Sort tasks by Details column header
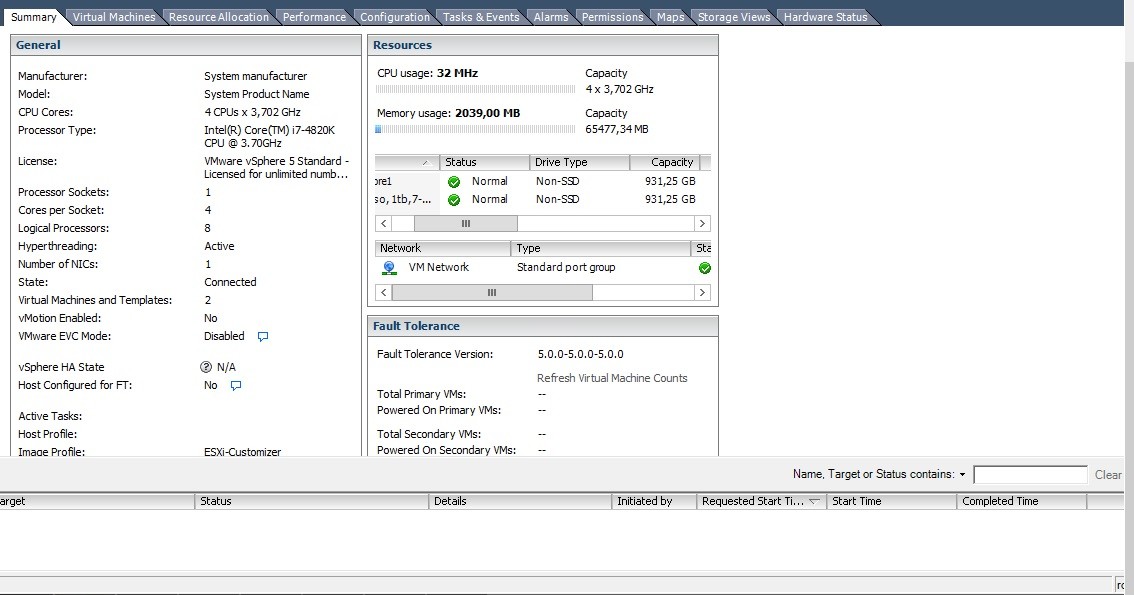This screenshot has width=1134, height=595. [520, 502]
